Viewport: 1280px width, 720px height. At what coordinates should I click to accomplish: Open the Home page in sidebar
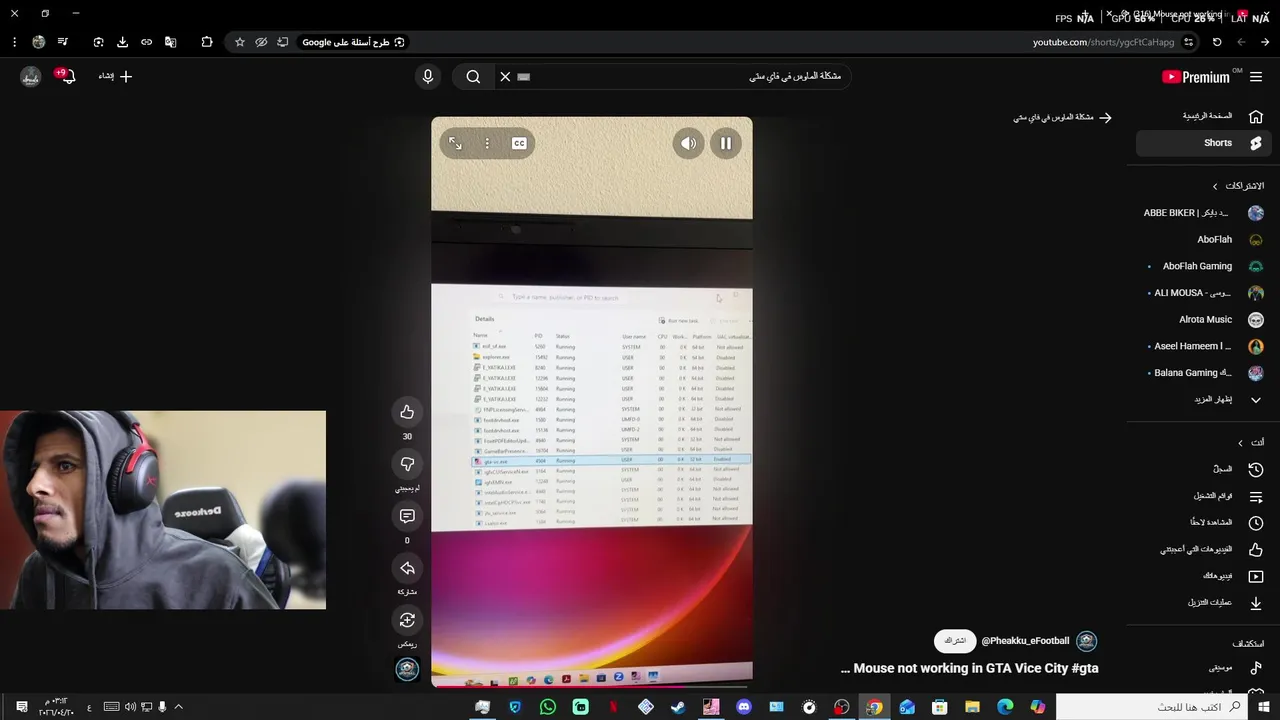click(x=1204, y=116)
